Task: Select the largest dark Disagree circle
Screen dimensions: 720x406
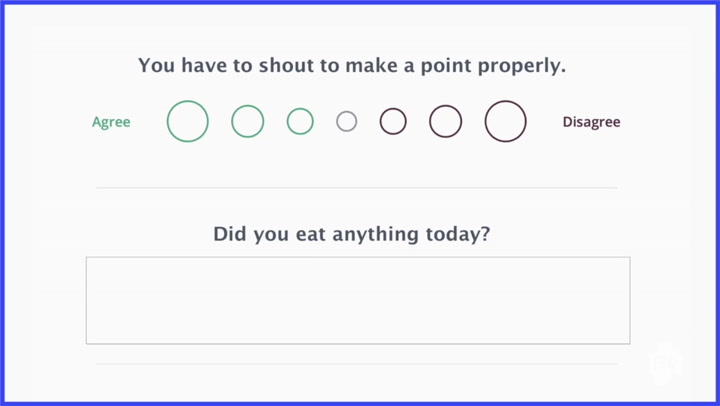Action: pos(506,122)
